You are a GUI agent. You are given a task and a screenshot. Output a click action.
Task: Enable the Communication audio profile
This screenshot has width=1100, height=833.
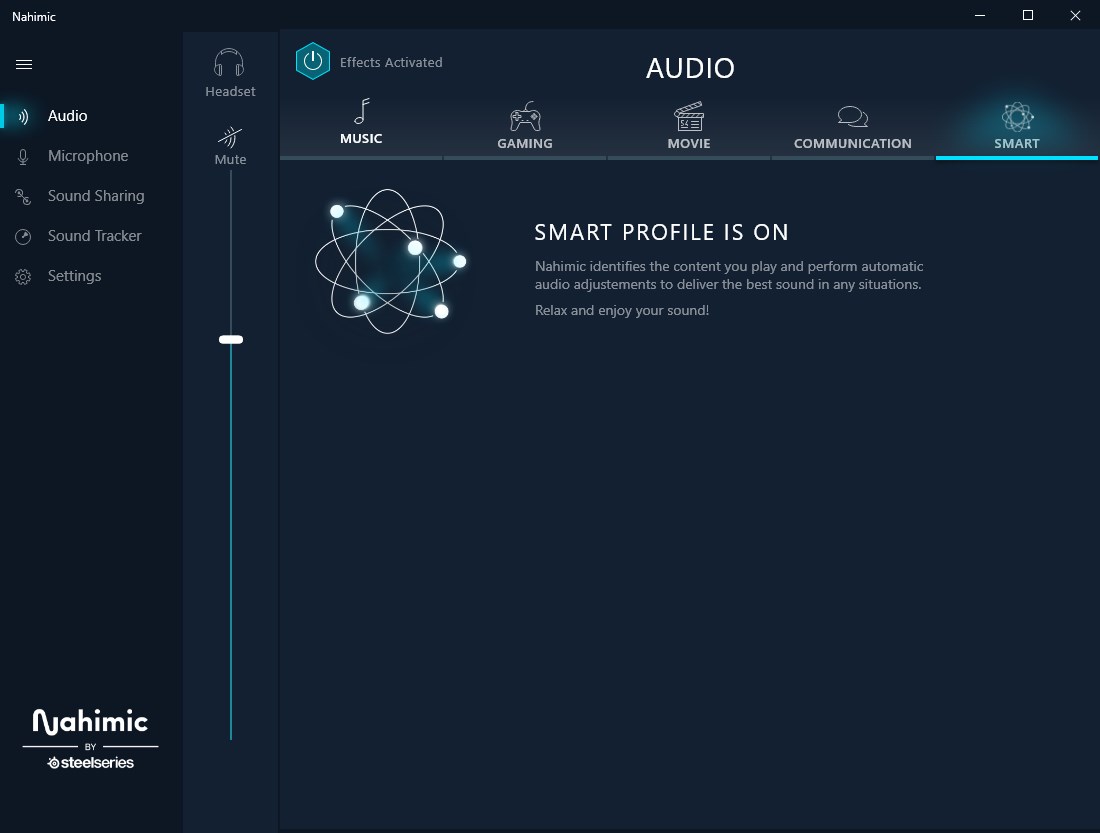click(x=852, y=125)
